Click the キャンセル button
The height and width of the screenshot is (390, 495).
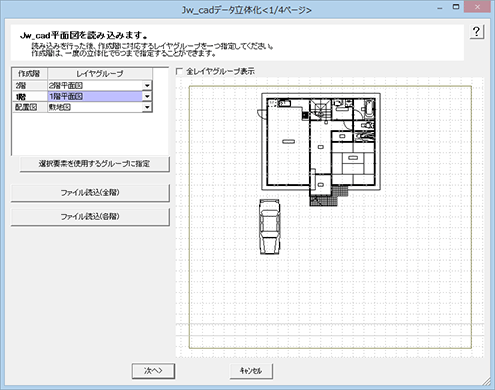tap(251, 371)
